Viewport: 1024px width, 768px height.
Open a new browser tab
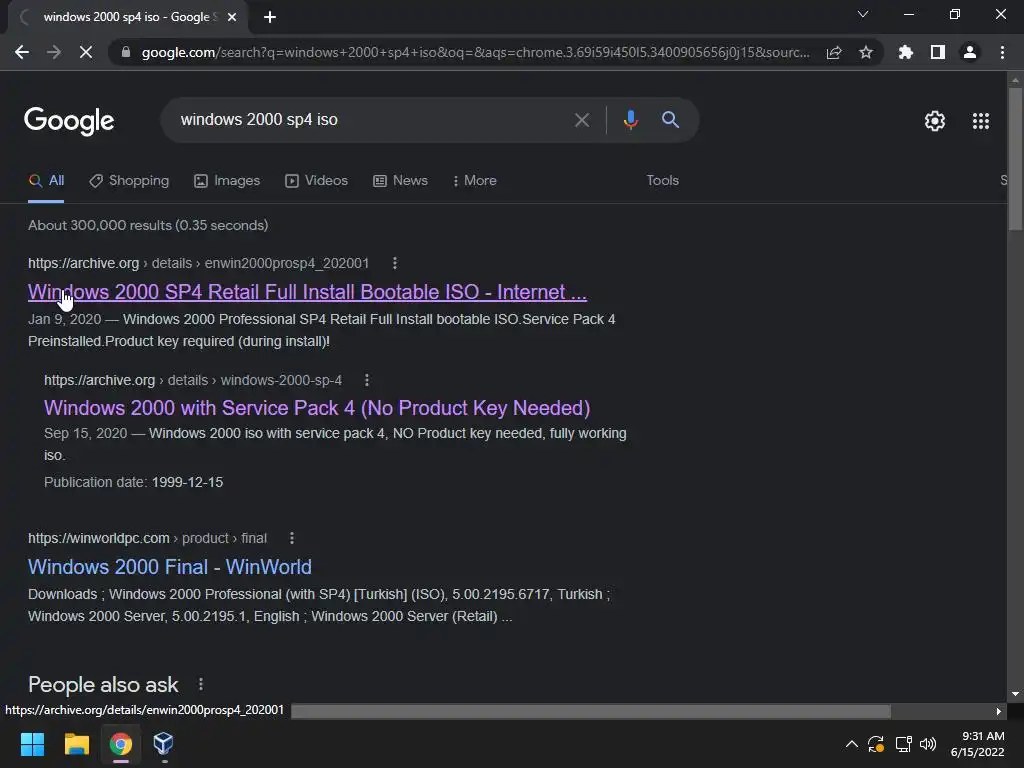tap(270, 17)
